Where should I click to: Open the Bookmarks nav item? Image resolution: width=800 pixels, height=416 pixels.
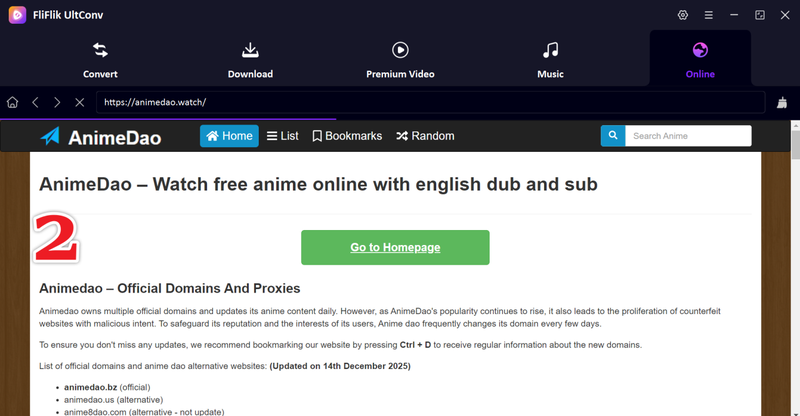tap(347, 136)
